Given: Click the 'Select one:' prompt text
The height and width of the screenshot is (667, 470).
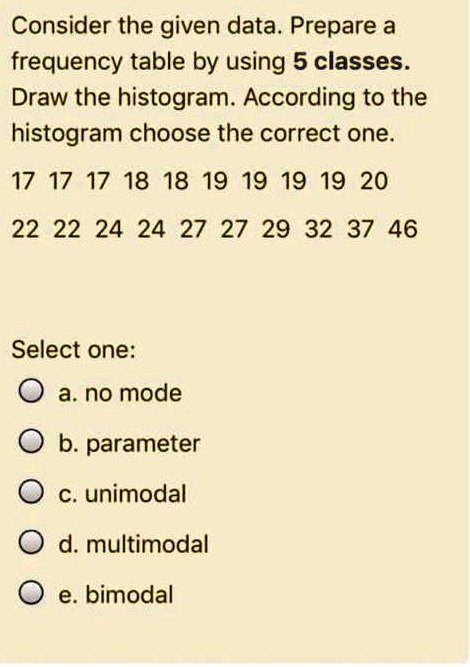Looking at the screenshot, I should (x=74, y=350).
